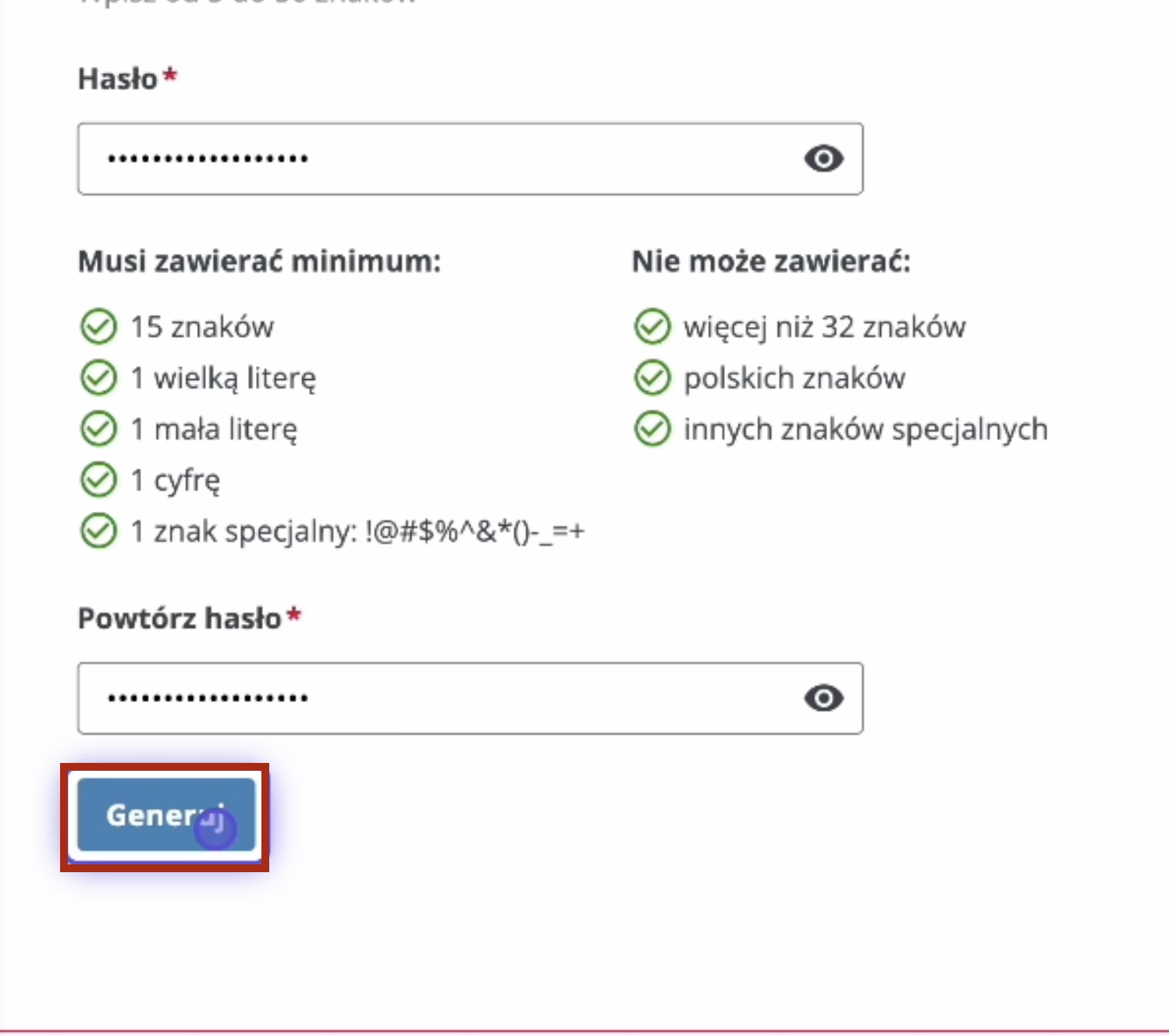Viewport: 1169px width, 1036px height.
Task: Click the green check icon beside "15 znaków"
Action: 99,327
